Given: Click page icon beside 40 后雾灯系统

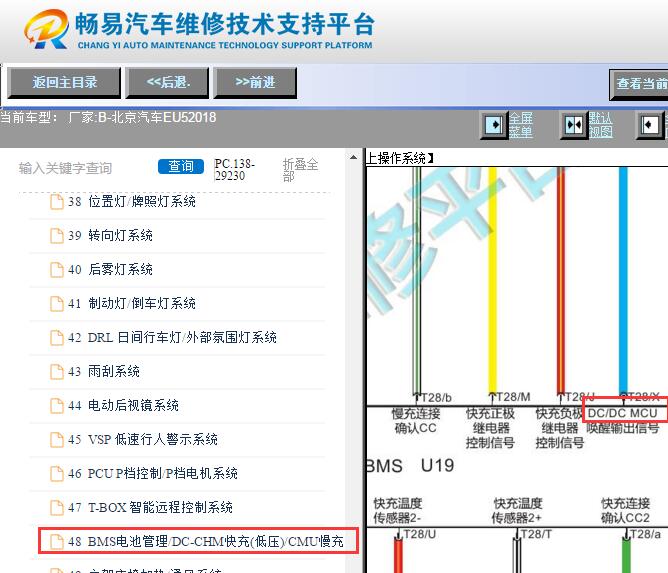Looking at the screenshot, I should (57, 269).
